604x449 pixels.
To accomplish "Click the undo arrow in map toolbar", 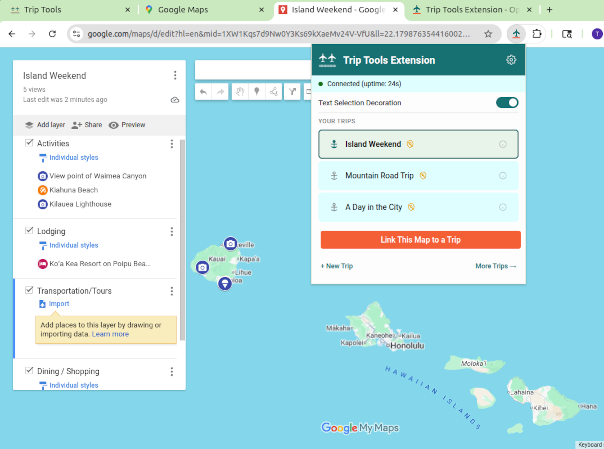I will coord(204,92).
